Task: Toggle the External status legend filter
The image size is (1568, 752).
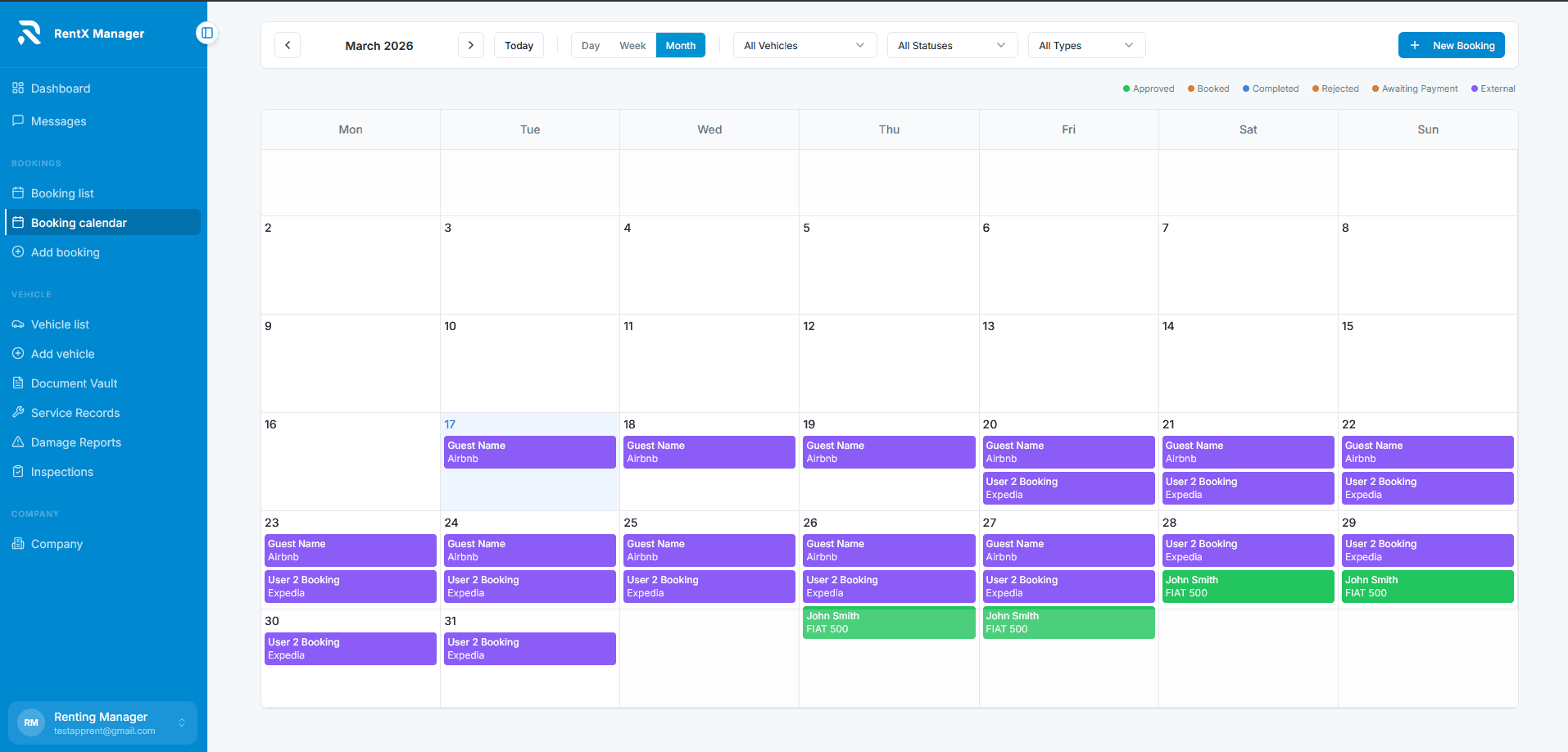Action: pos(1493,88)
